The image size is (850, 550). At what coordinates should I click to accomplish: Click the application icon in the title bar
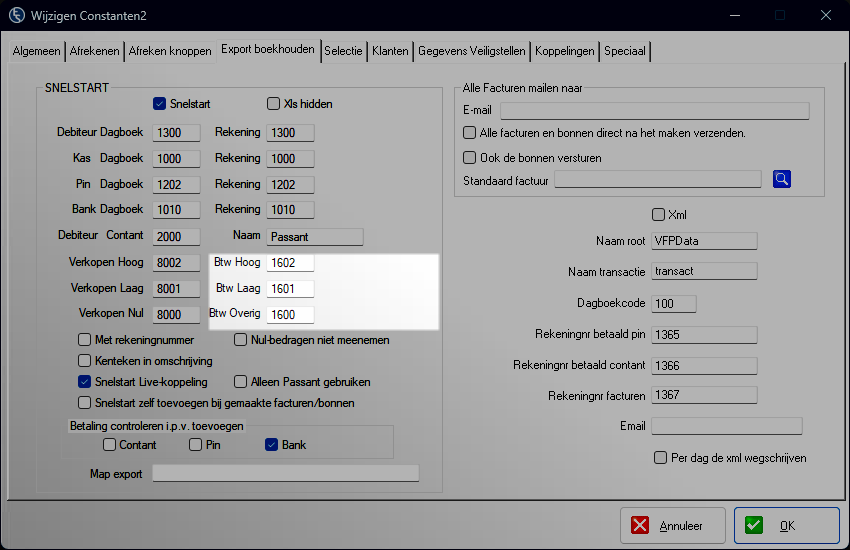(17, 16)
